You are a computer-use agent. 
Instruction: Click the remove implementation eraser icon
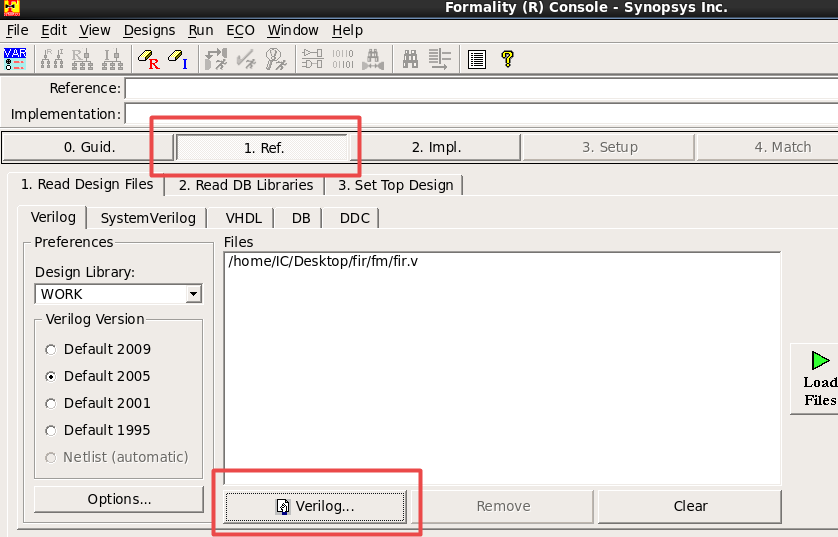[178, 59]
